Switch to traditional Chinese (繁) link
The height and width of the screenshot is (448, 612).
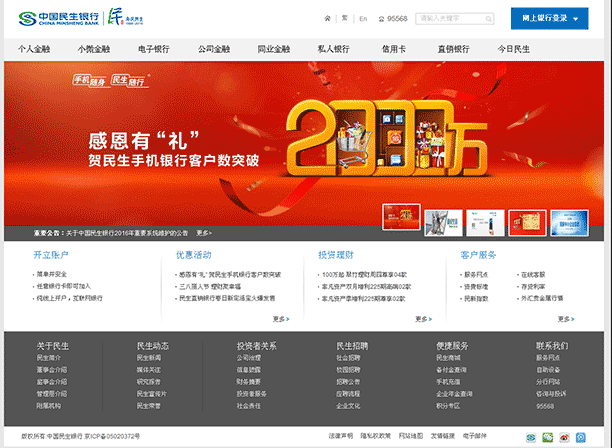tap(345, 18)
